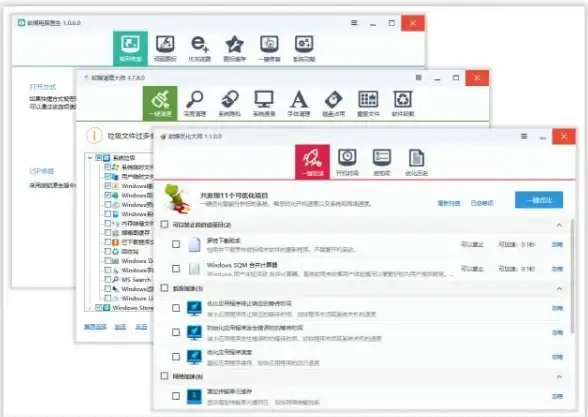588x417 pixels.
Task: Check the system speedup group checkbox in optimizer
Action: click(x=164, y=288)
